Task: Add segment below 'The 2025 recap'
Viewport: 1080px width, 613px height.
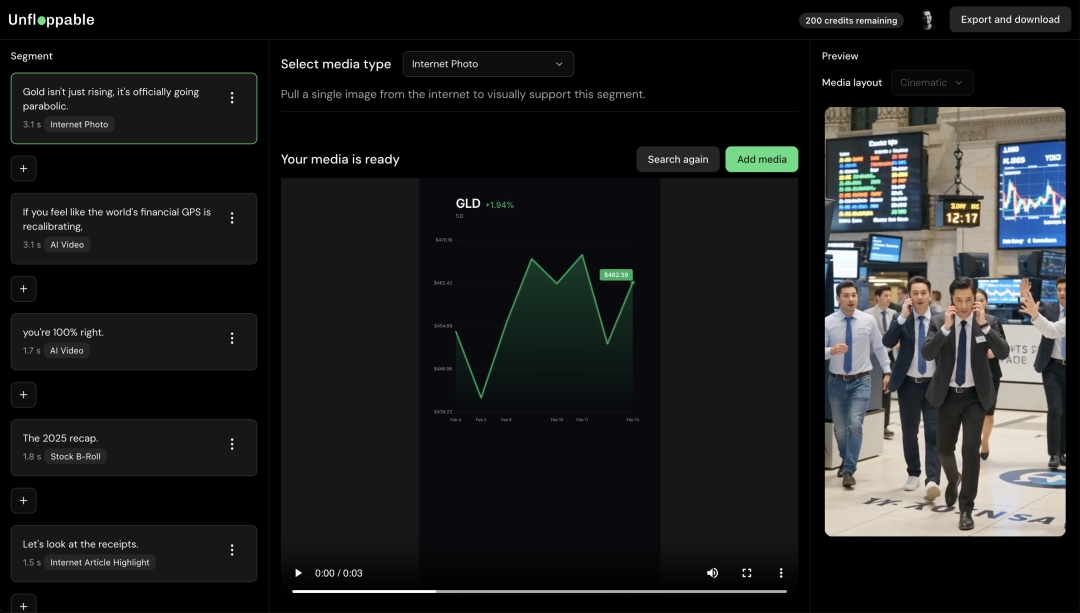Action: [x=24, y=500]
